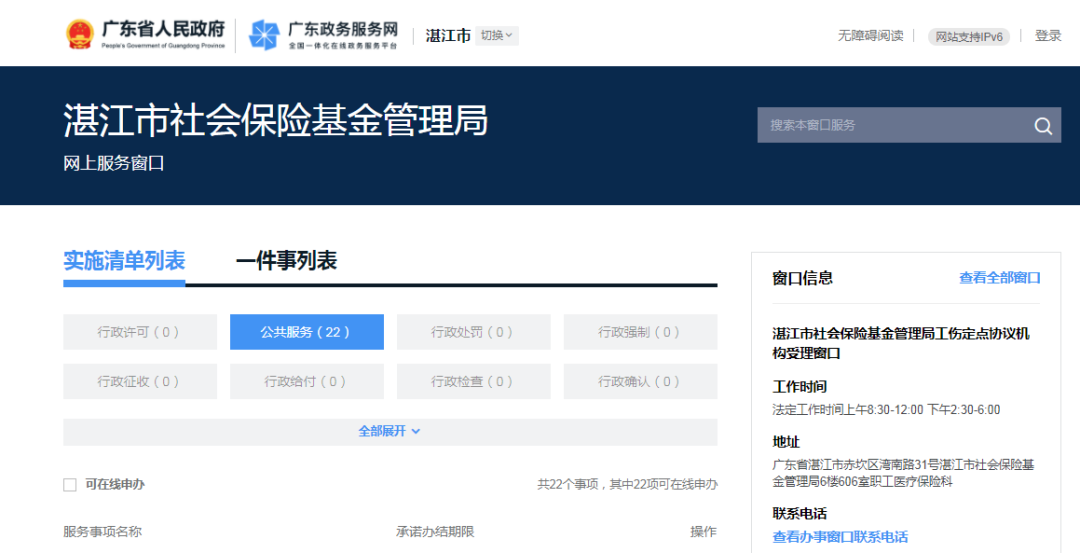
Task: Select the 公共服务 (22) category
Action: tap(306, 332)
